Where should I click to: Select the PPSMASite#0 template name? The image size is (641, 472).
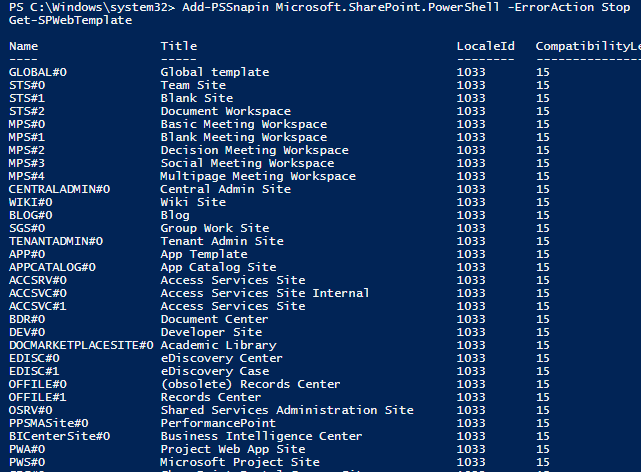point(48,423)
